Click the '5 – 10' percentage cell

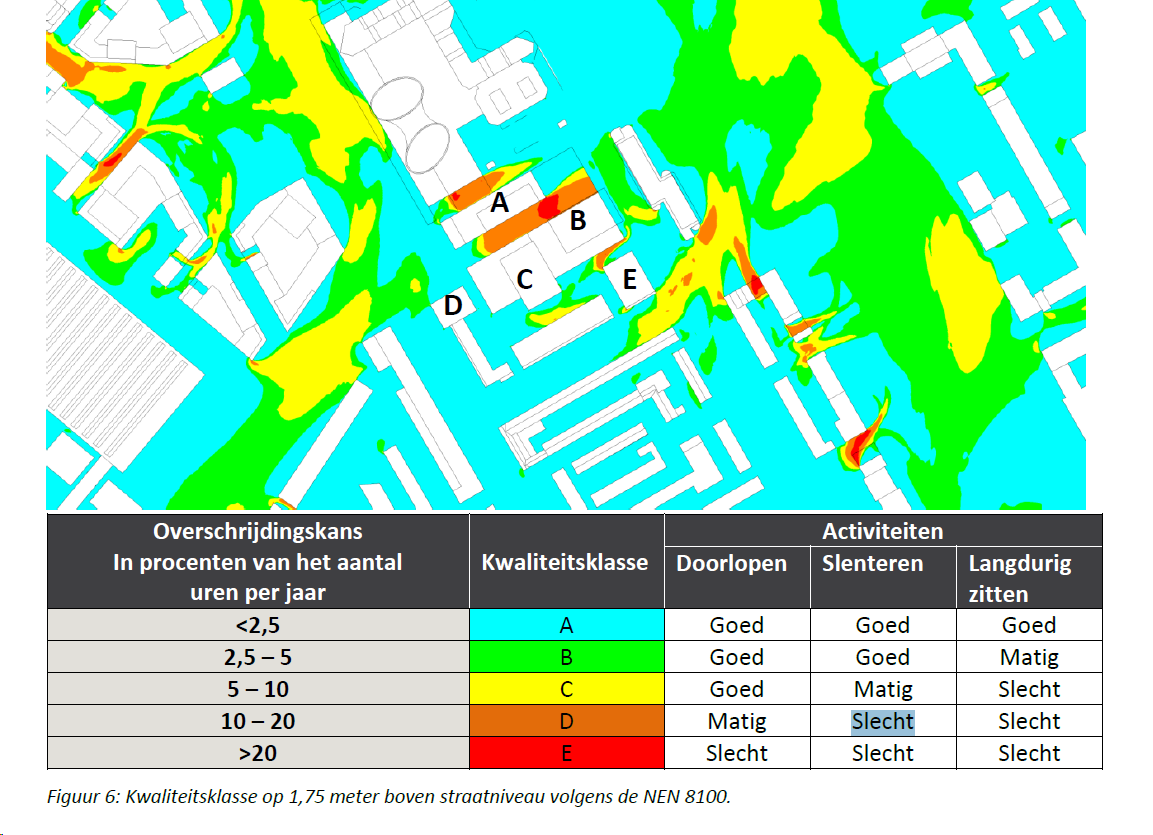point(258,689)
